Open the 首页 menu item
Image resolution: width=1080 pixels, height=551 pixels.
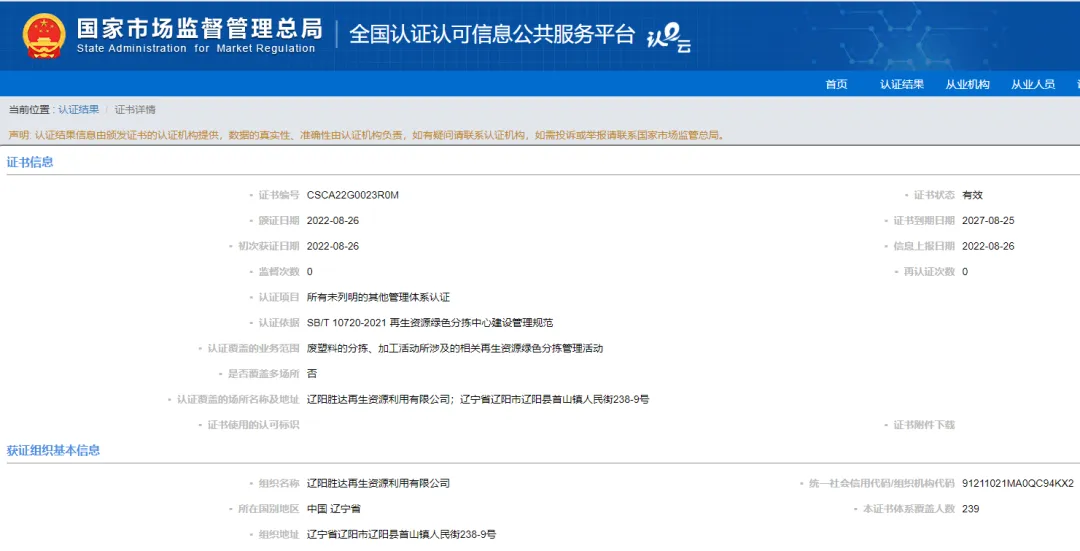[836, 84]
